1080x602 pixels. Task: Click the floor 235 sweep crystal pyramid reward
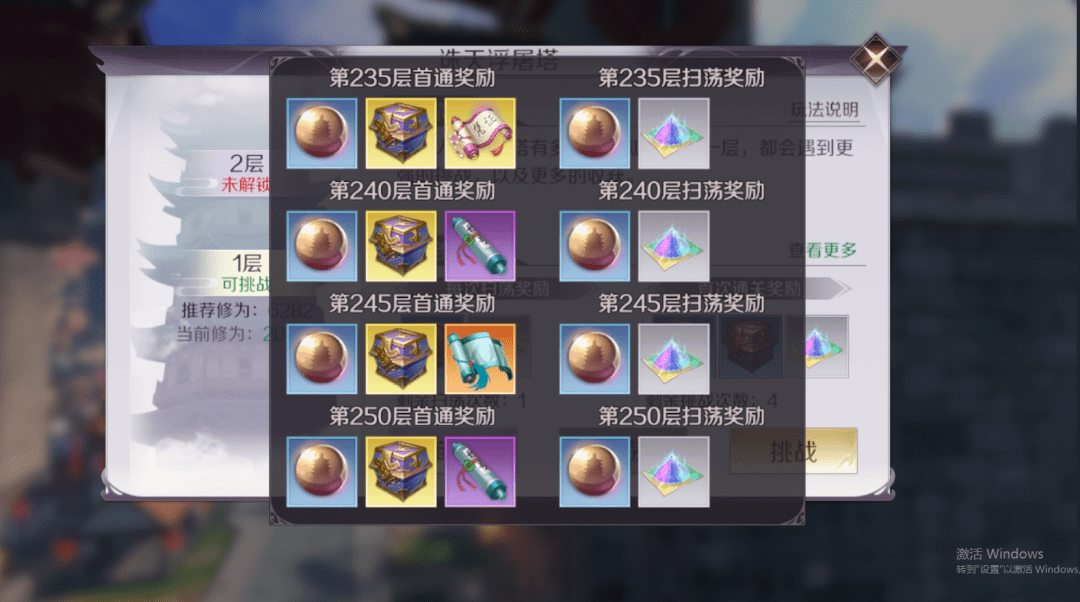[674, 134]
